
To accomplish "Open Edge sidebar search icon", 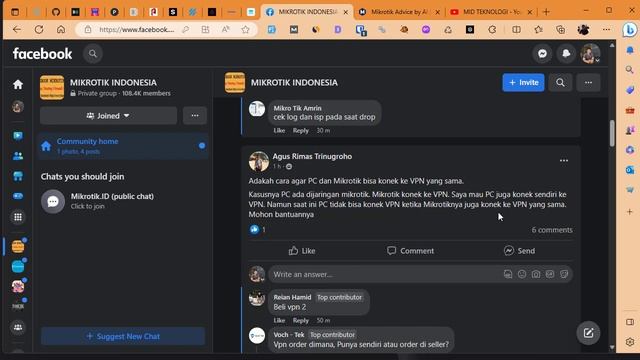I will (630, 70).
